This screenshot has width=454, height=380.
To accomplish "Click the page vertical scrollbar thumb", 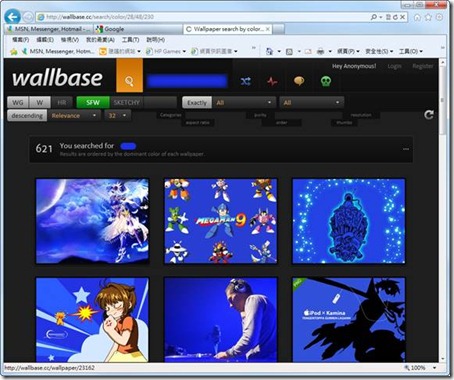I will [442, 100].
